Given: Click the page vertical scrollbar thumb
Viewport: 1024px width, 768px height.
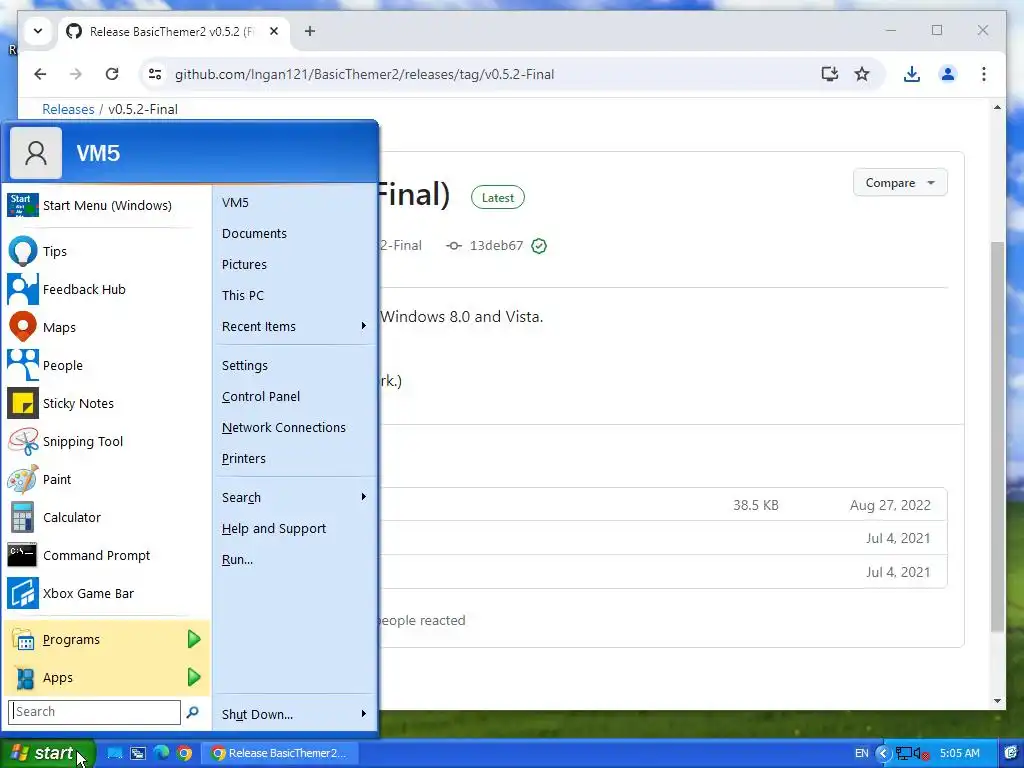Looking at the screenshot, I should 997,437.
